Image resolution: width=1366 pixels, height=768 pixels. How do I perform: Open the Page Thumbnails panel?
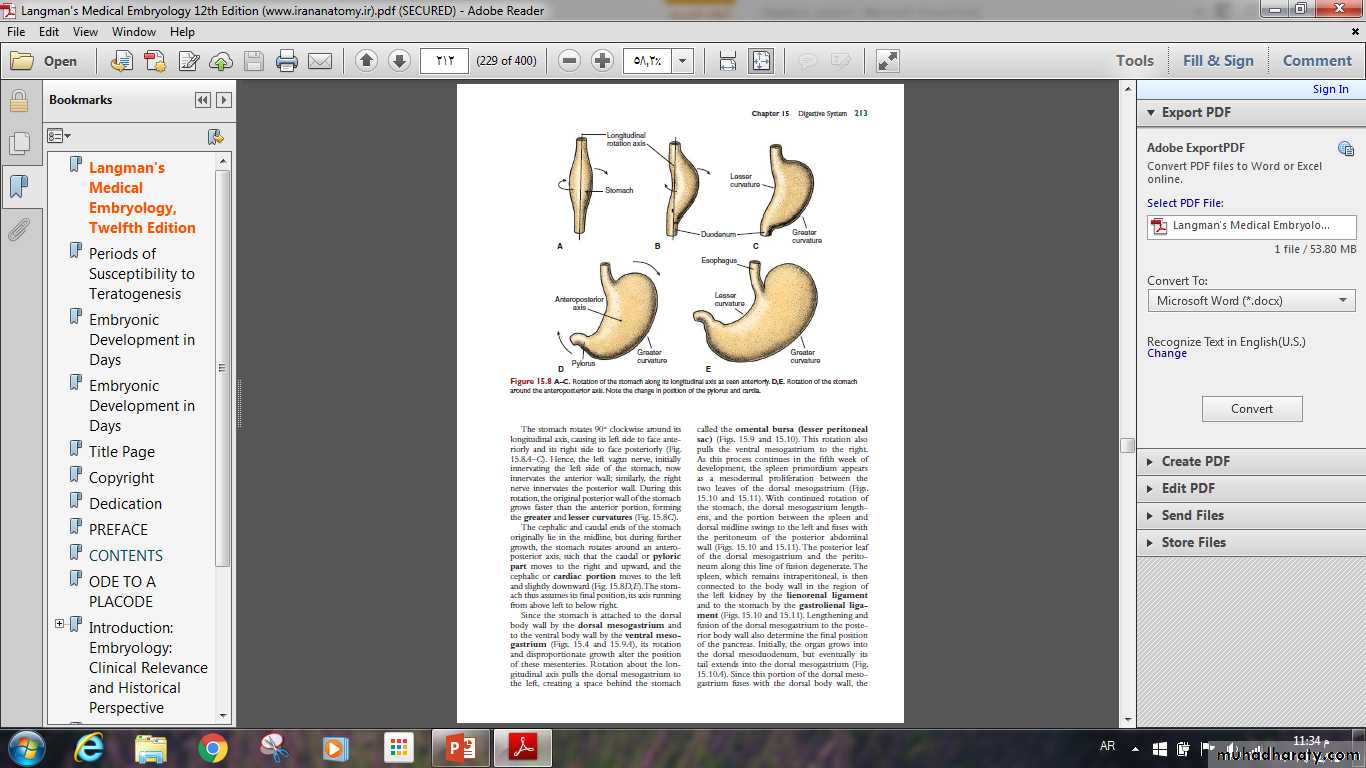tap(18, 144)
